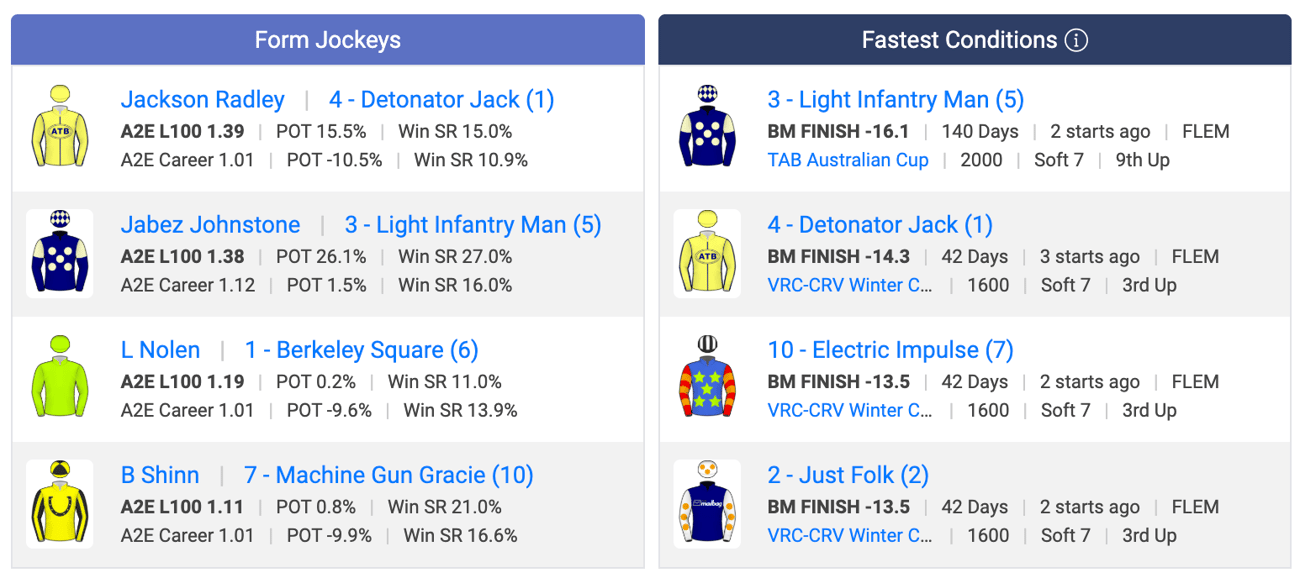Click L Nolen's lime green silks icon

pos(60,378)
